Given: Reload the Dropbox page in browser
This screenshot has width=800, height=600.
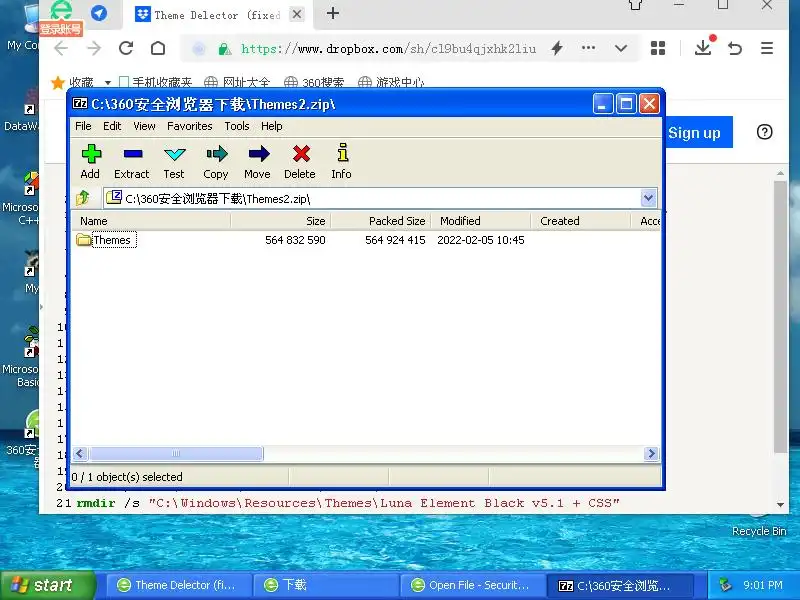Looking at the screenshot, I should (x=126, y=48).
